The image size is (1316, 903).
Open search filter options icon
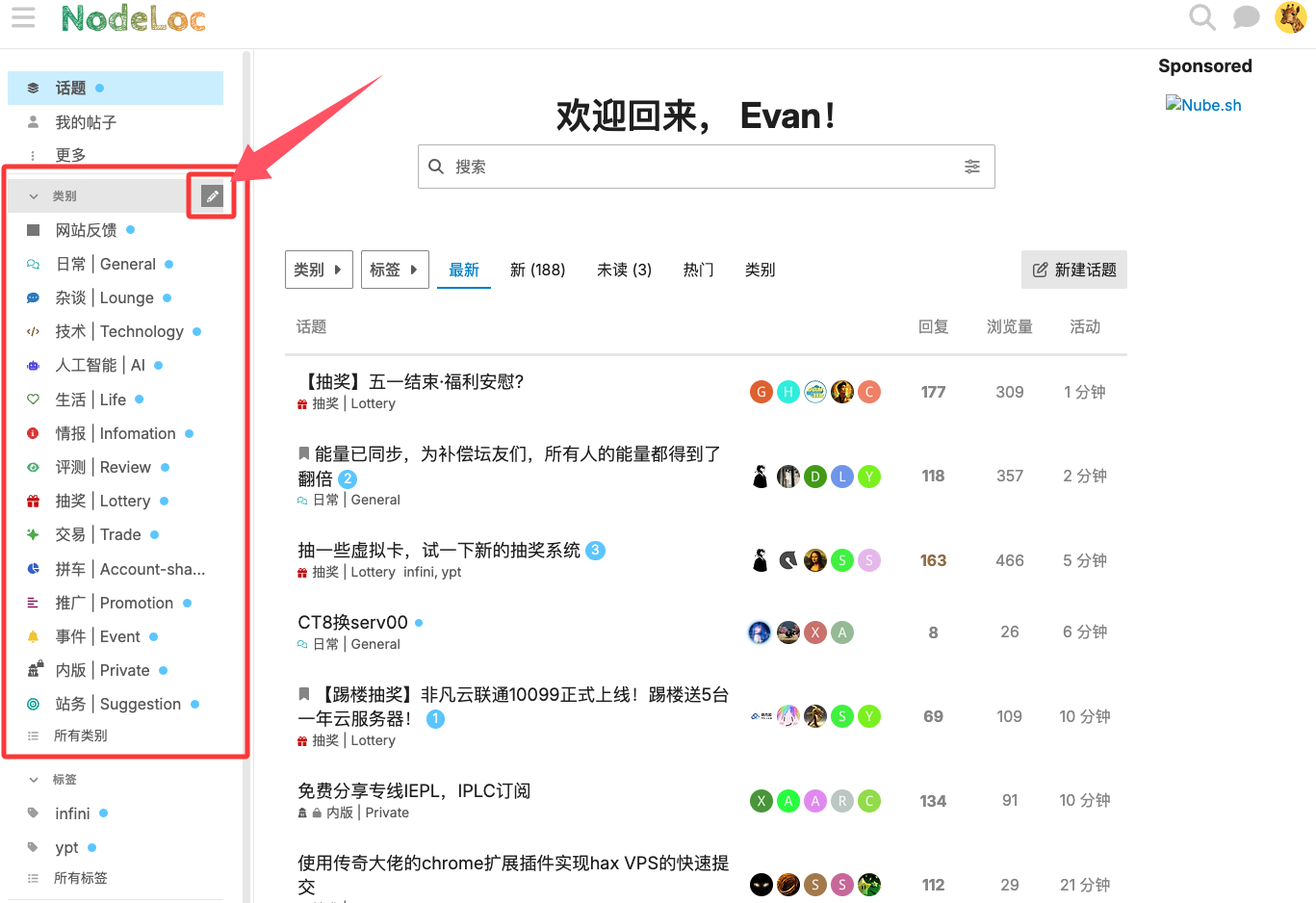tap(972, 167)
